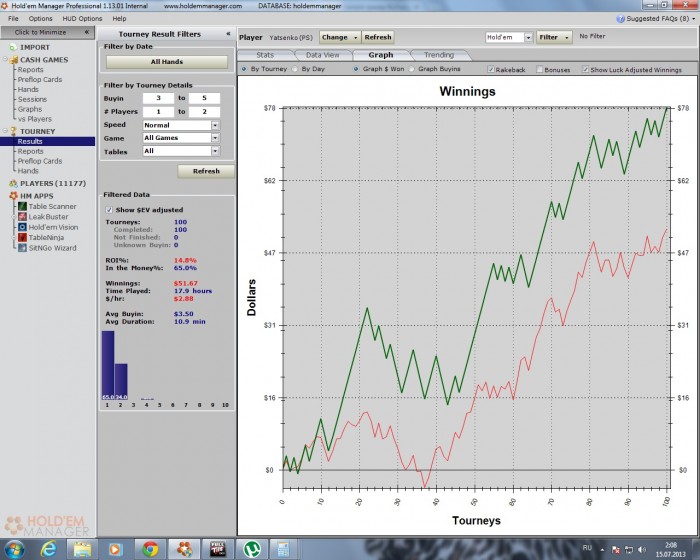
Task: Click Buyin minimum field with 3
Action: tap(158, 98)
